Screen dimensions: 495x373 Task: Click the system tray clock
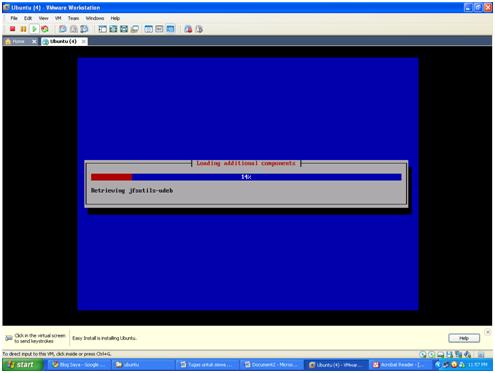click(x=477, y=365)
